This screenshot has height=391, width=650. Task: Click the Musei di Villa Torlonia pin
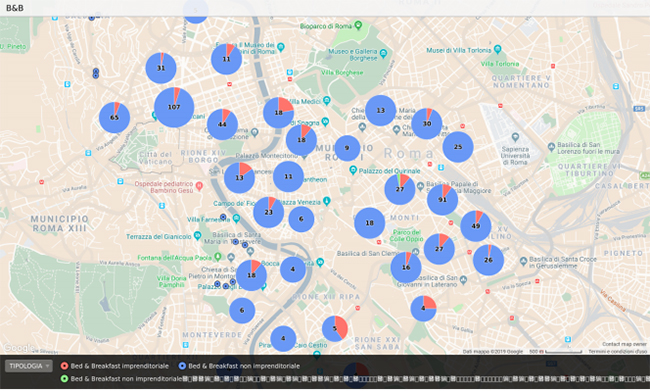[x=498, y=49]
